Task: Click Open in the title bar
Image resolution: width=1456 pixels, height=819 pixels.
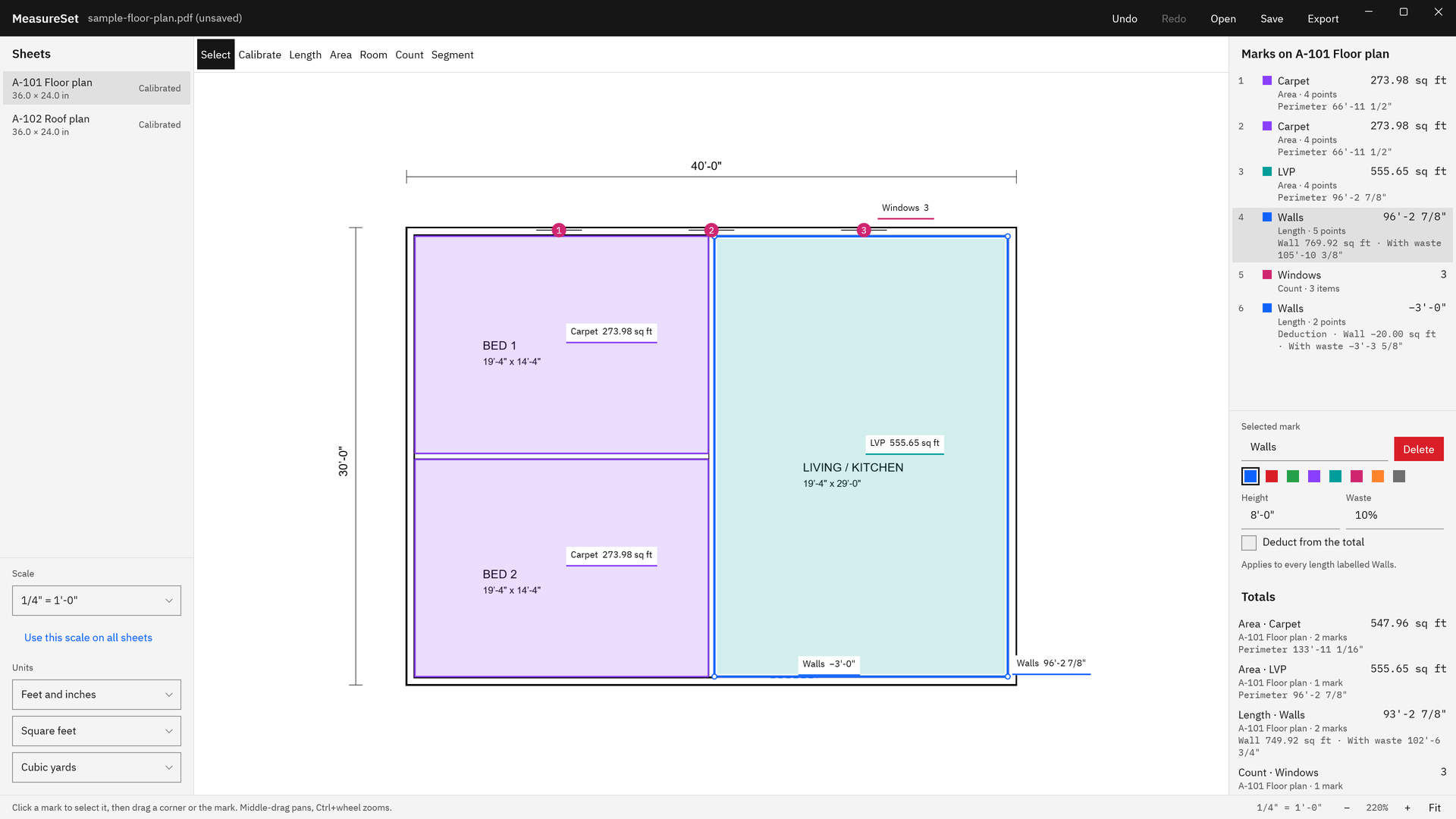Action: tap(1223, 18)
